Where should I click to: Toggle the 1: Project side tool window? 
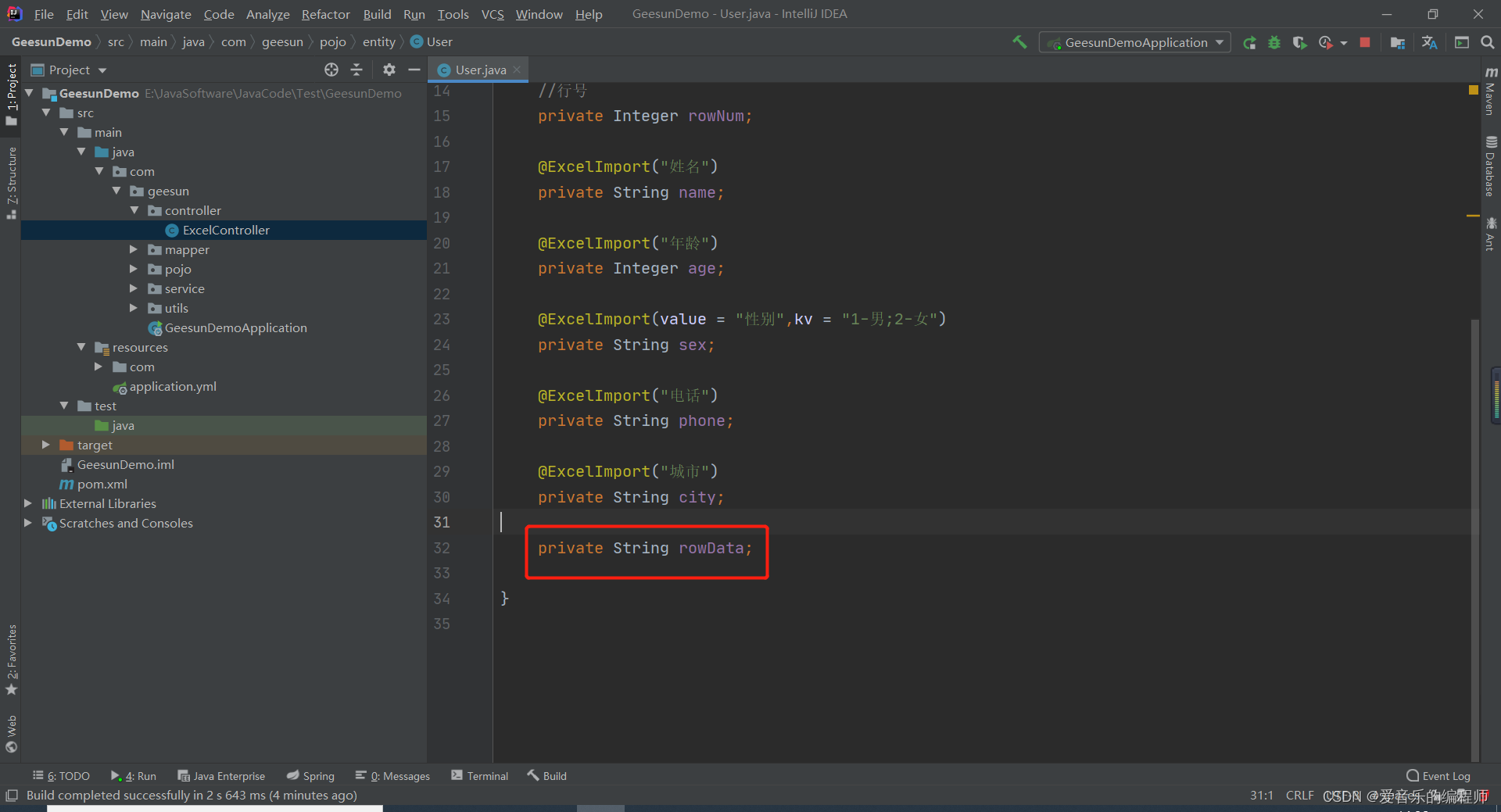pyautogui.click(x=11, y=94)
